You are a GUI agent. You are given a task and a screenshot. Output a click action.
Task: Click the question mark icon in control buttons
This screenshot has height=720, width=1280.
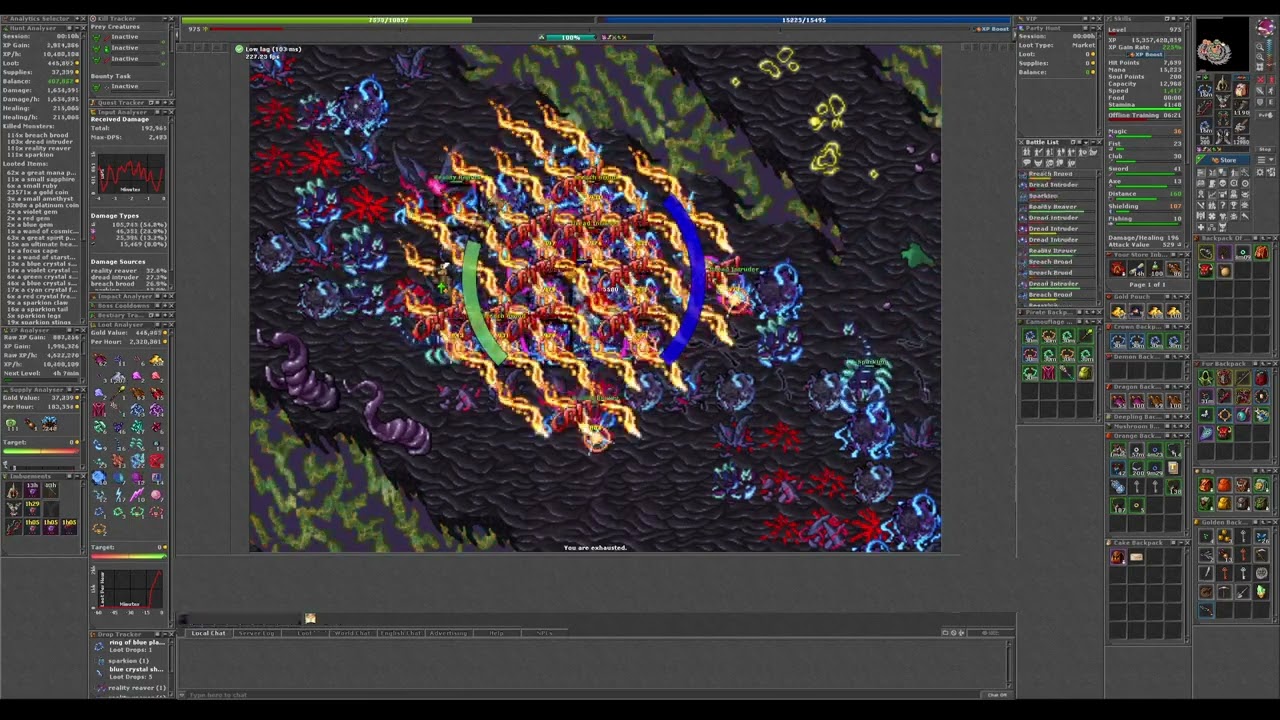[1222, 204]
